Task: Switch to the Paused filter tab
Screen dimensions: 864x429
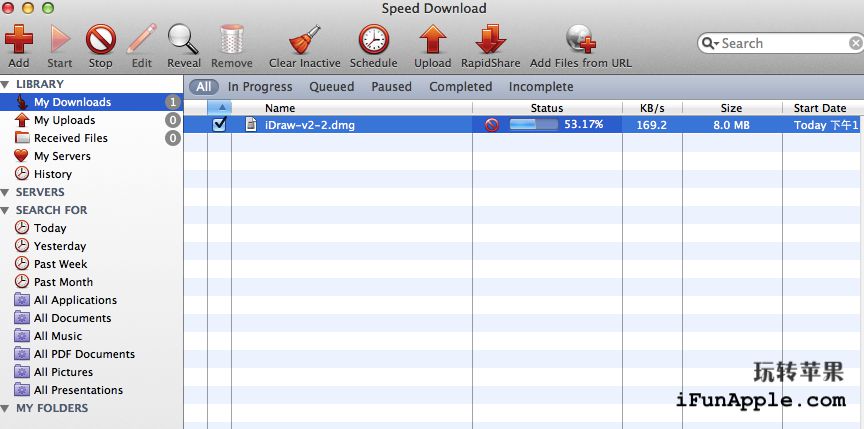Action: coord(391,87)
